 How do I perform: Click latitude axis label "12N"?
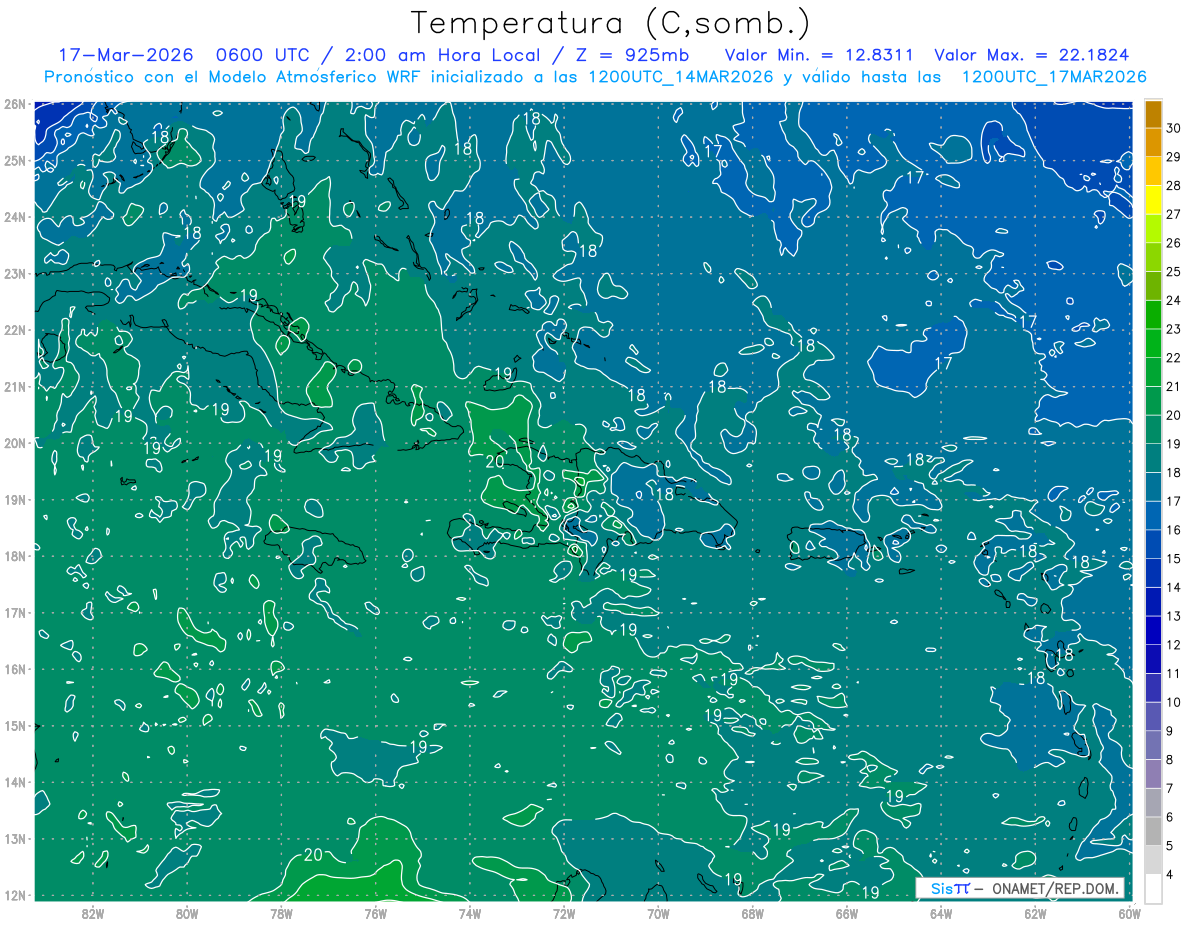[14, 895]
